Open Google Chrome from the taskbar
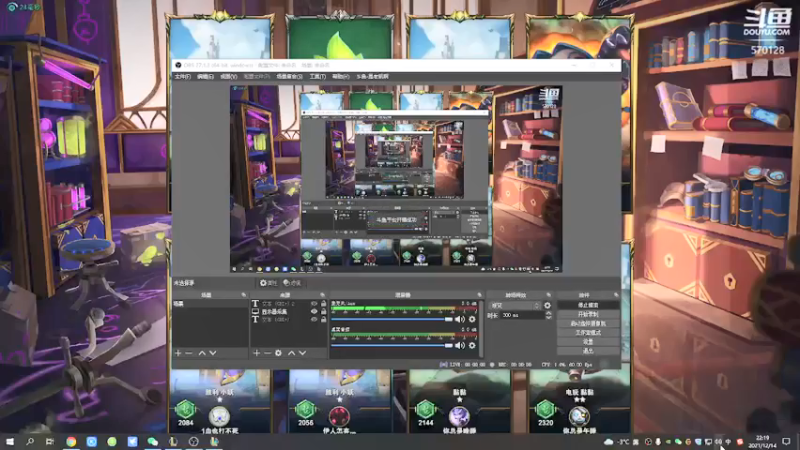Image resolution: width=800 pixels, height=450 pixels. pos(71,442)
